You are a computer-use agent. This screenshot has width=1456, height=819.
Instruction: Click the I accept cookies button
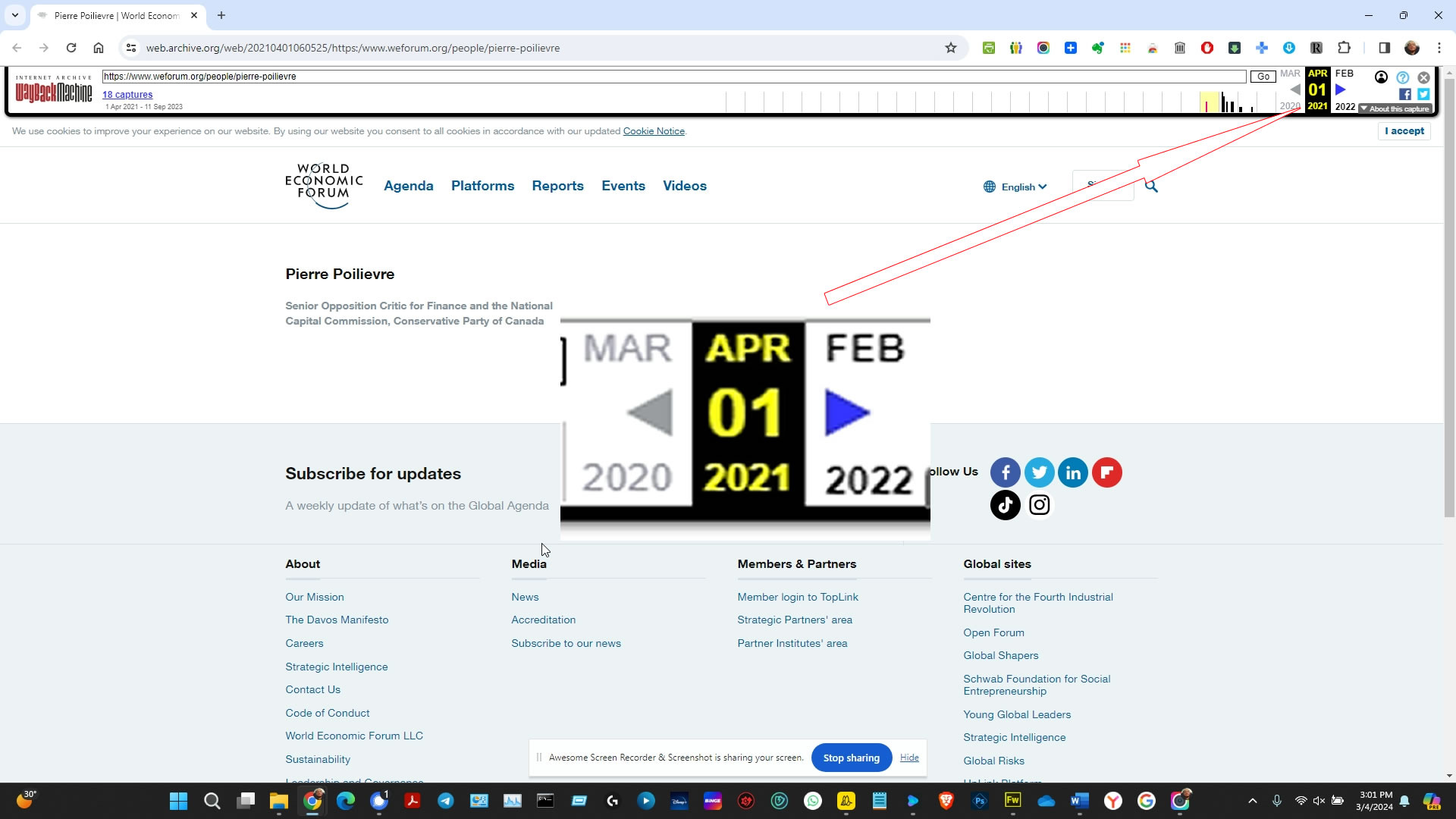coord(1404,131)
